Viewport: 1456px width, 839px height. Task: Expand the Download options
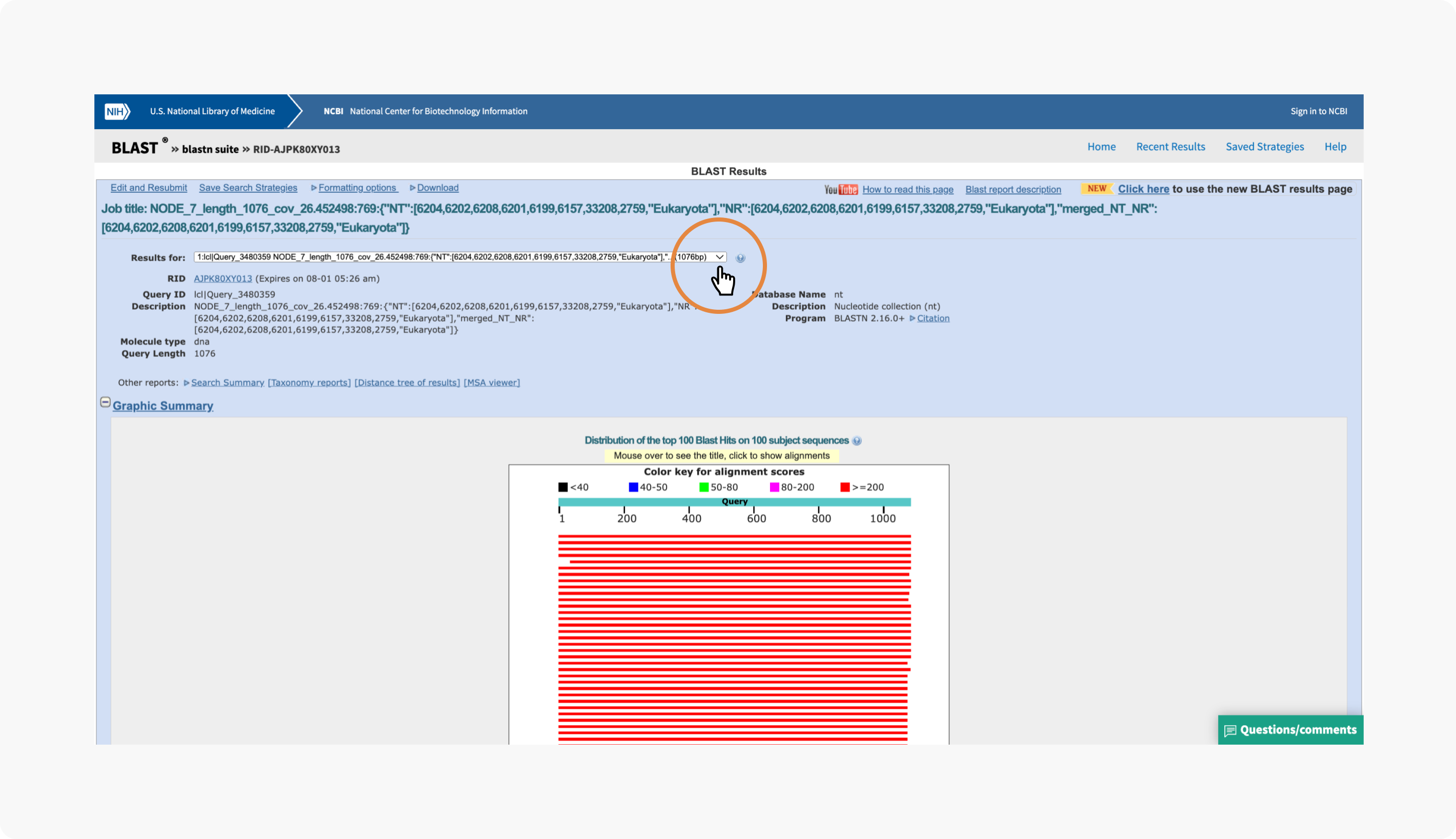click(434, 188)
